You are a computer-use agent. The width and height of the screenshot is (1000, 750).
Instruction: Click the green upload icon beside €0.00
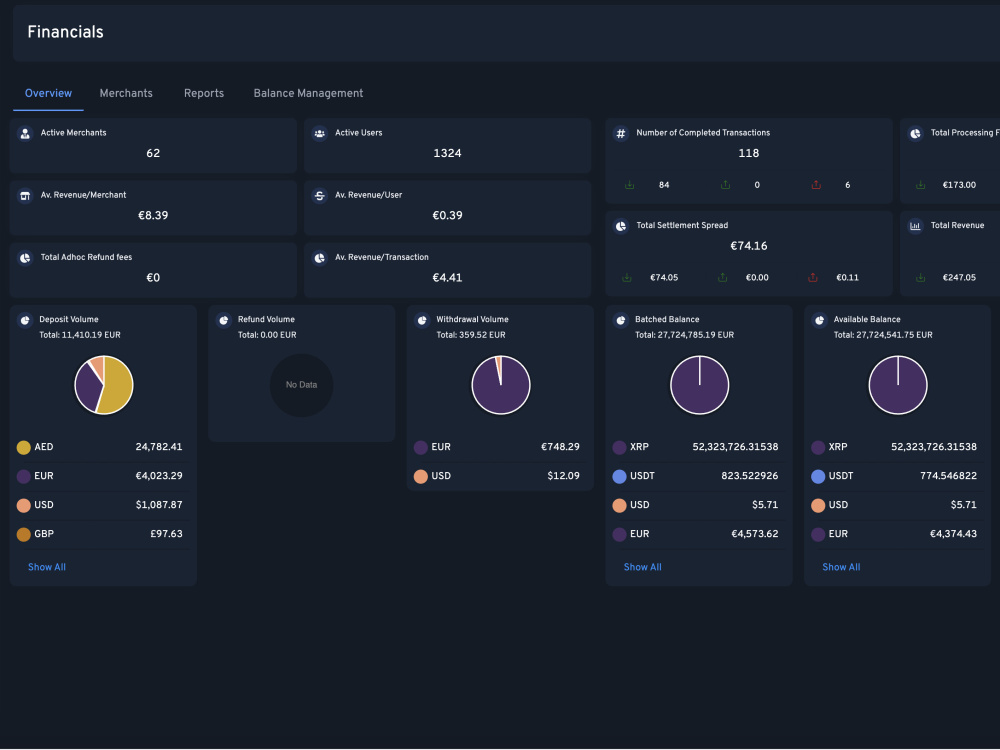[x=723, y=277]
